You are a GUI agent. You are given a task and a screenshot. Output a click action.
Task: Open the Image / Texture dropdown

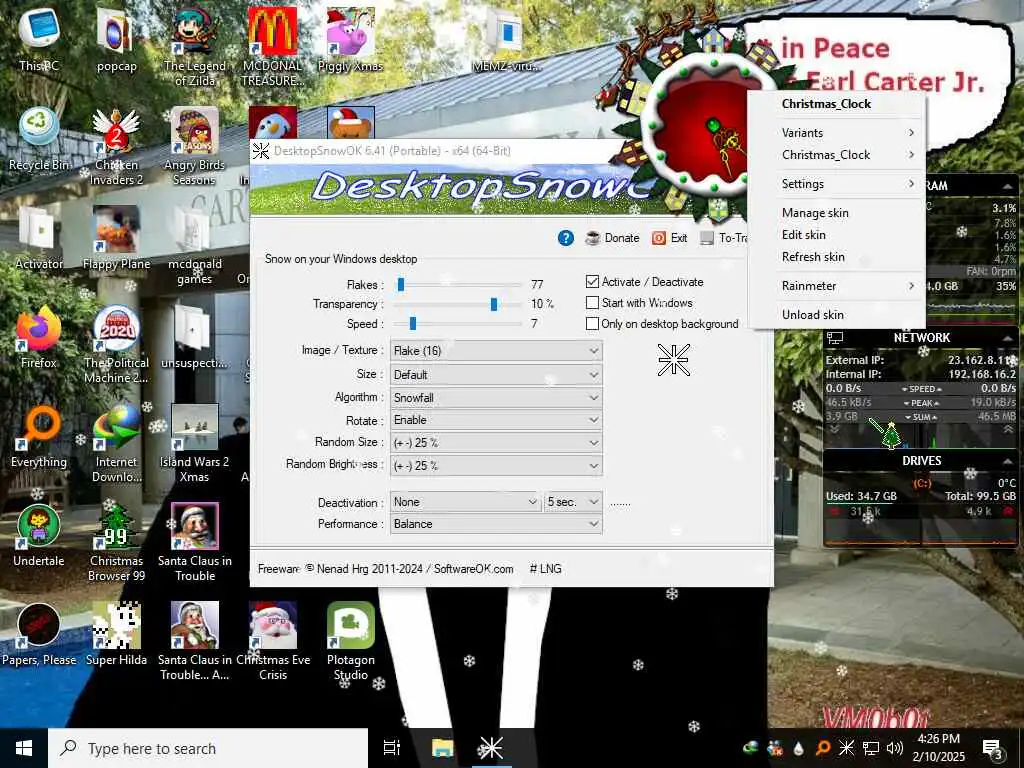click(x=496, y=351)
